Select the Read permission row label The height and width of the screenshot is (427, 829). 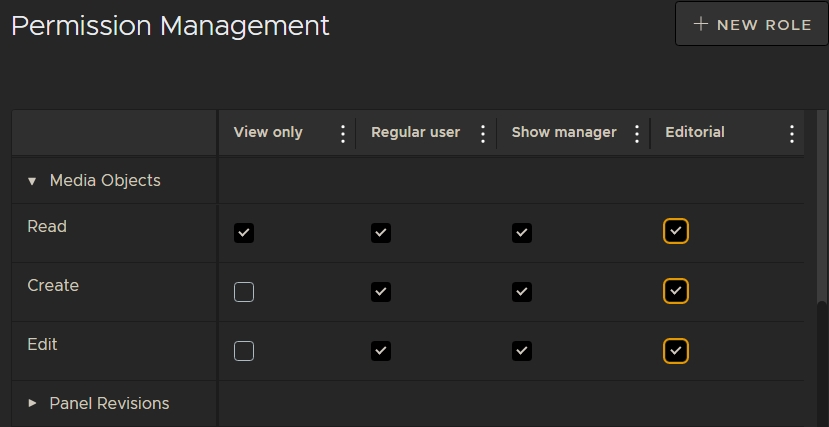pyautogui.click(x=47, y=227)
